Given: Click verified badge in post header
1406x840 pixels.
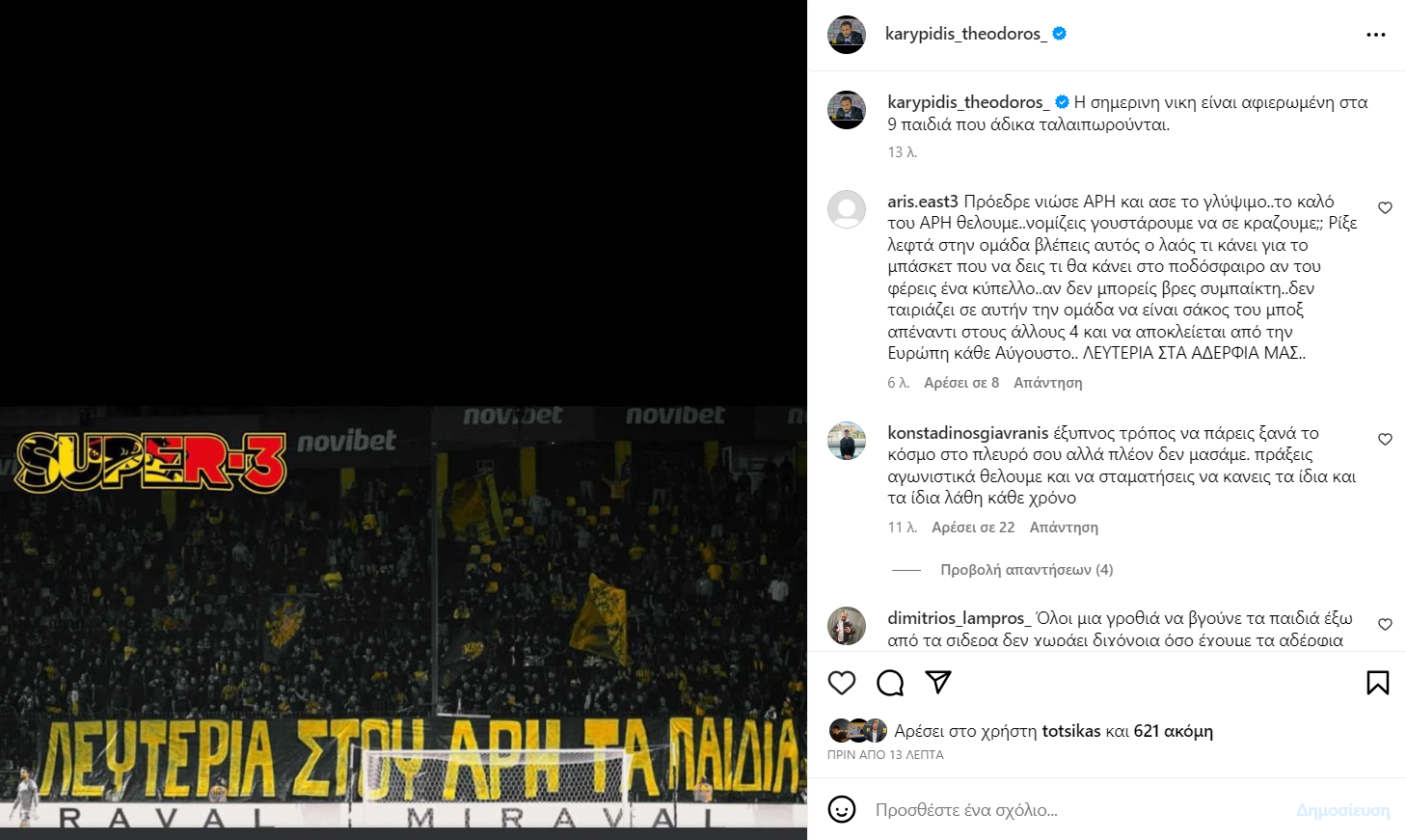Looking at the screenshot, I should (1059, 34).
